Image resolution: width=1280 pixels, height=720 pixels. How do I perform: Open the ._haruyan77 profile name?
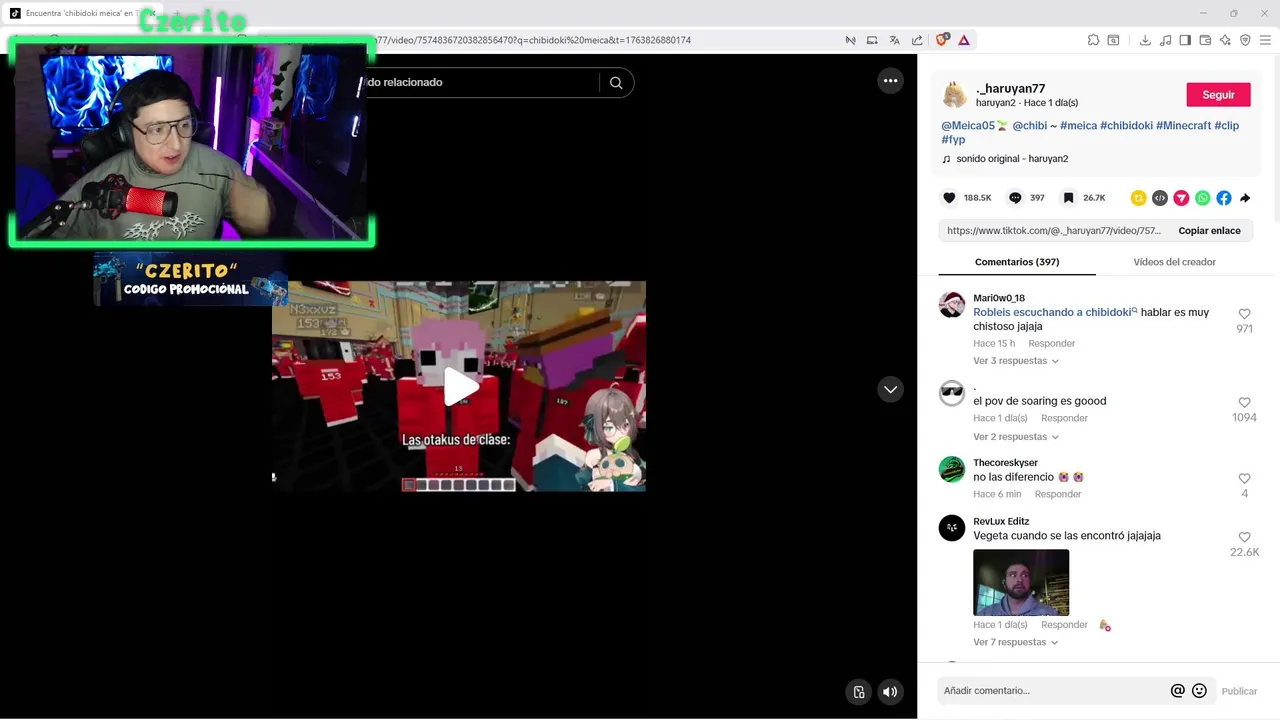coord(1010,89)
